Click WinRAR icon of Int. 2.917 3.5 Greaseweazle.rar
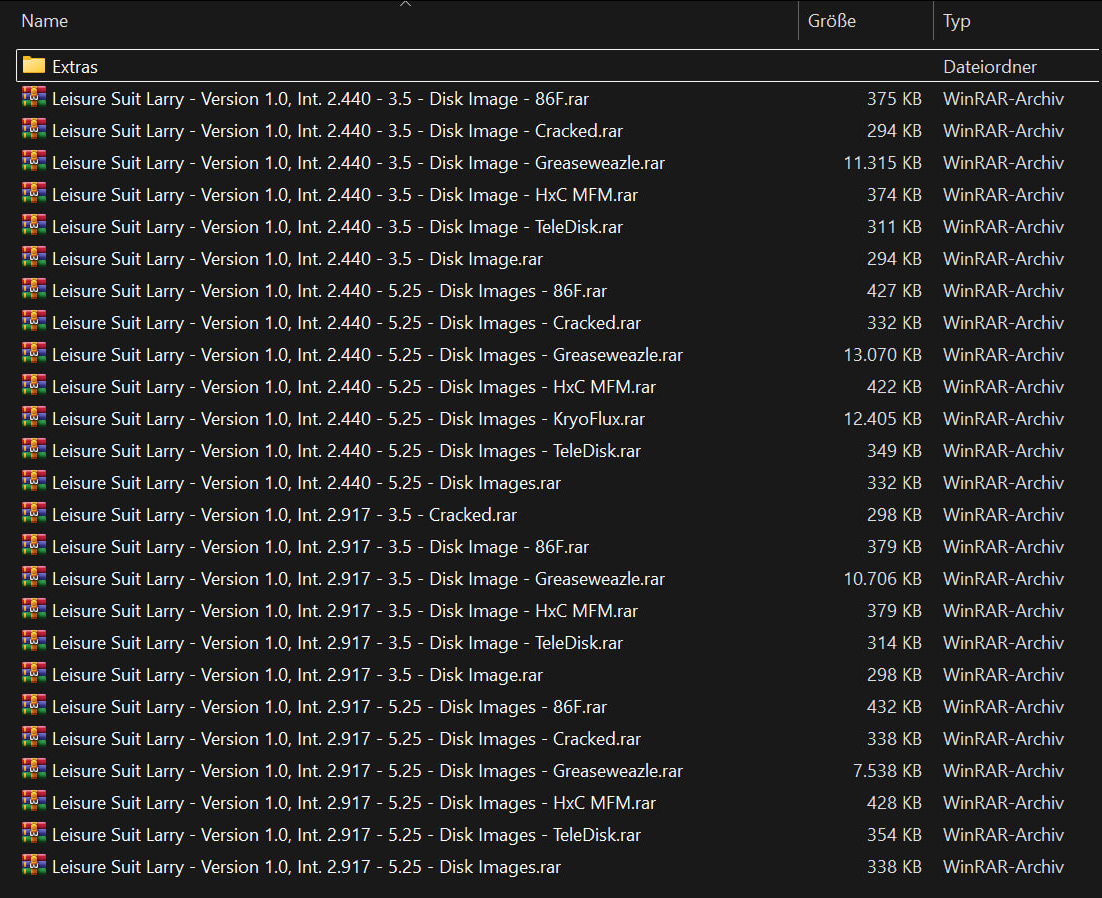Screen dimensions: 1102x898 click(34, 578)
